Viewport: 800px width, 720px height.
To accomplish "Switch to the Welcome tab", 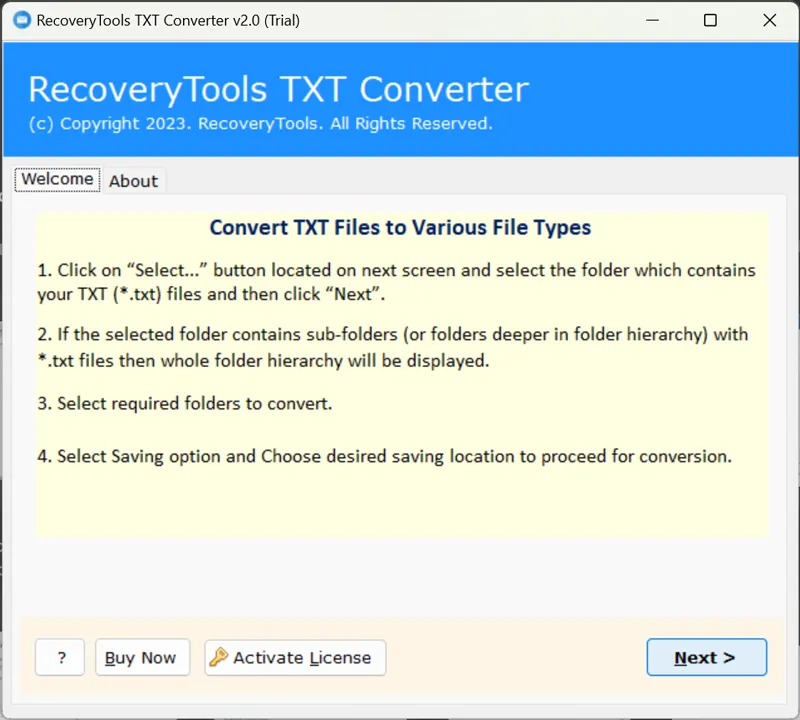I will pos(57,179).
